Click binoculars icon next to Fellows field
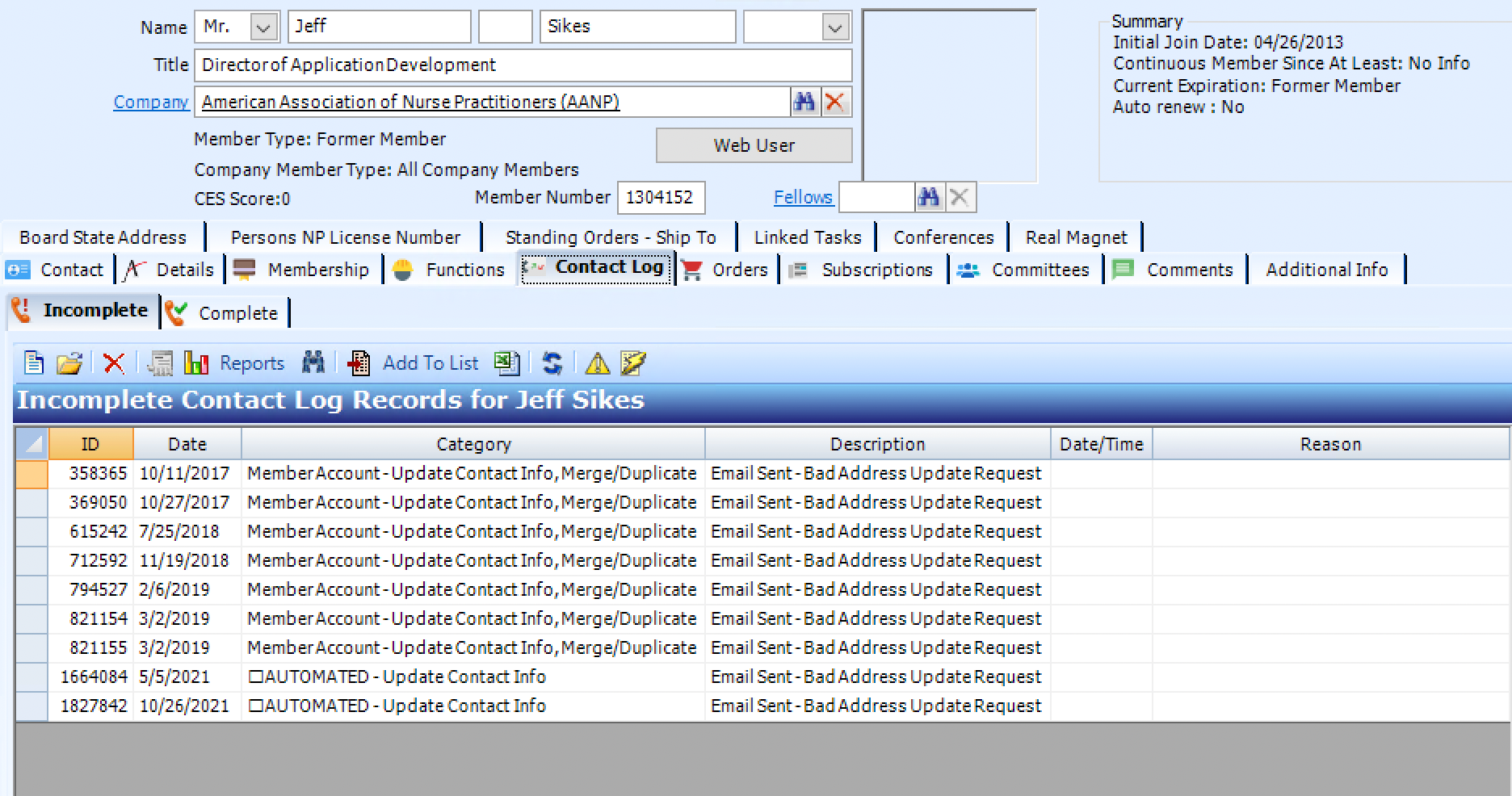 pyautogui.click(x=929, y=197)
